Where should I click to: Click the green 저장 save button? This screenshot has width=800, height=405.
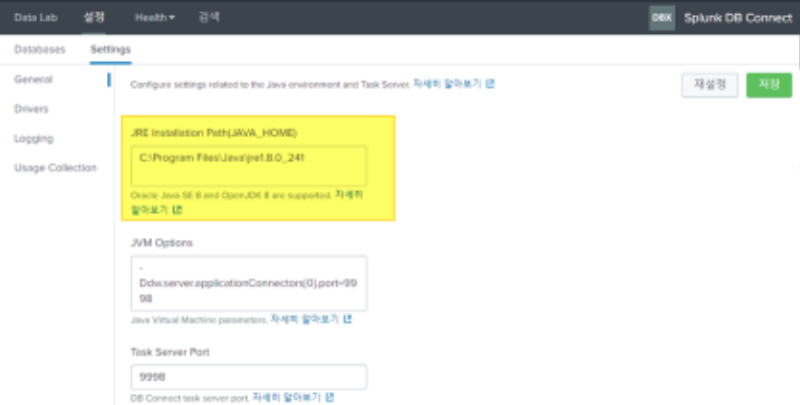tap(768, 84)
